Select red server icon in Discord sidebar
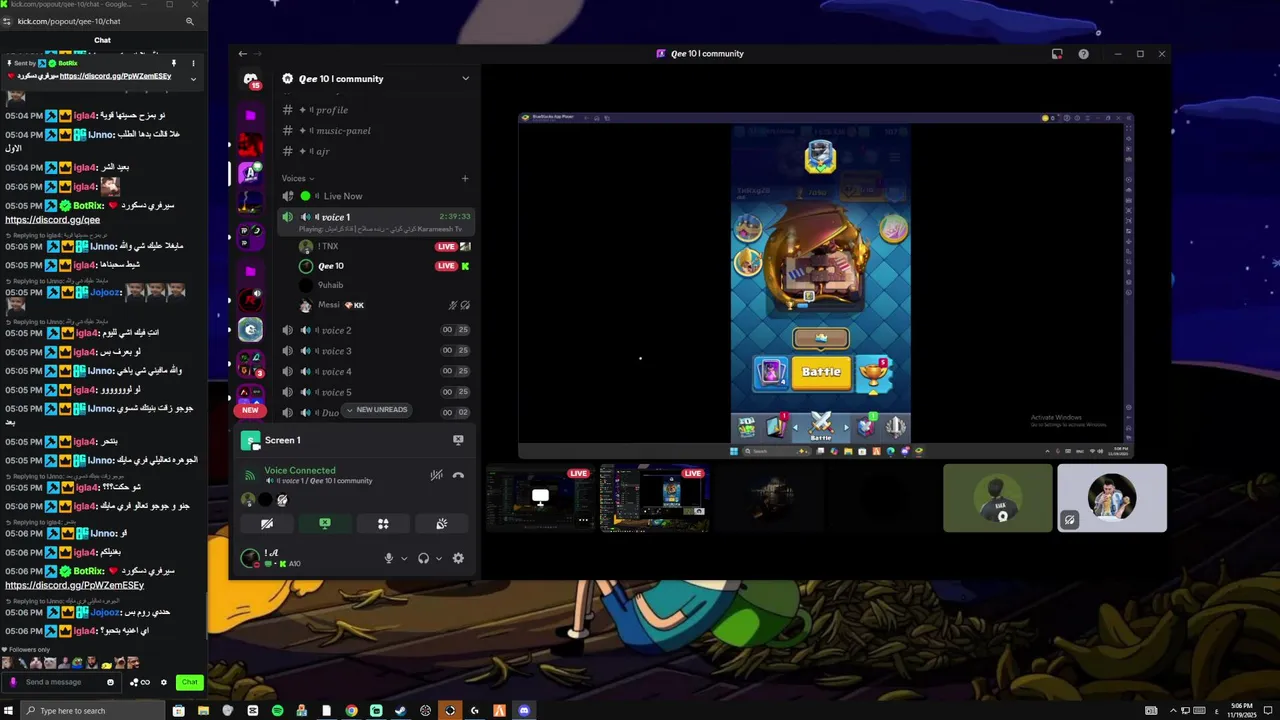Image resolution: width=1280 pixels, height=720 pixels. [x=251, y=145]
